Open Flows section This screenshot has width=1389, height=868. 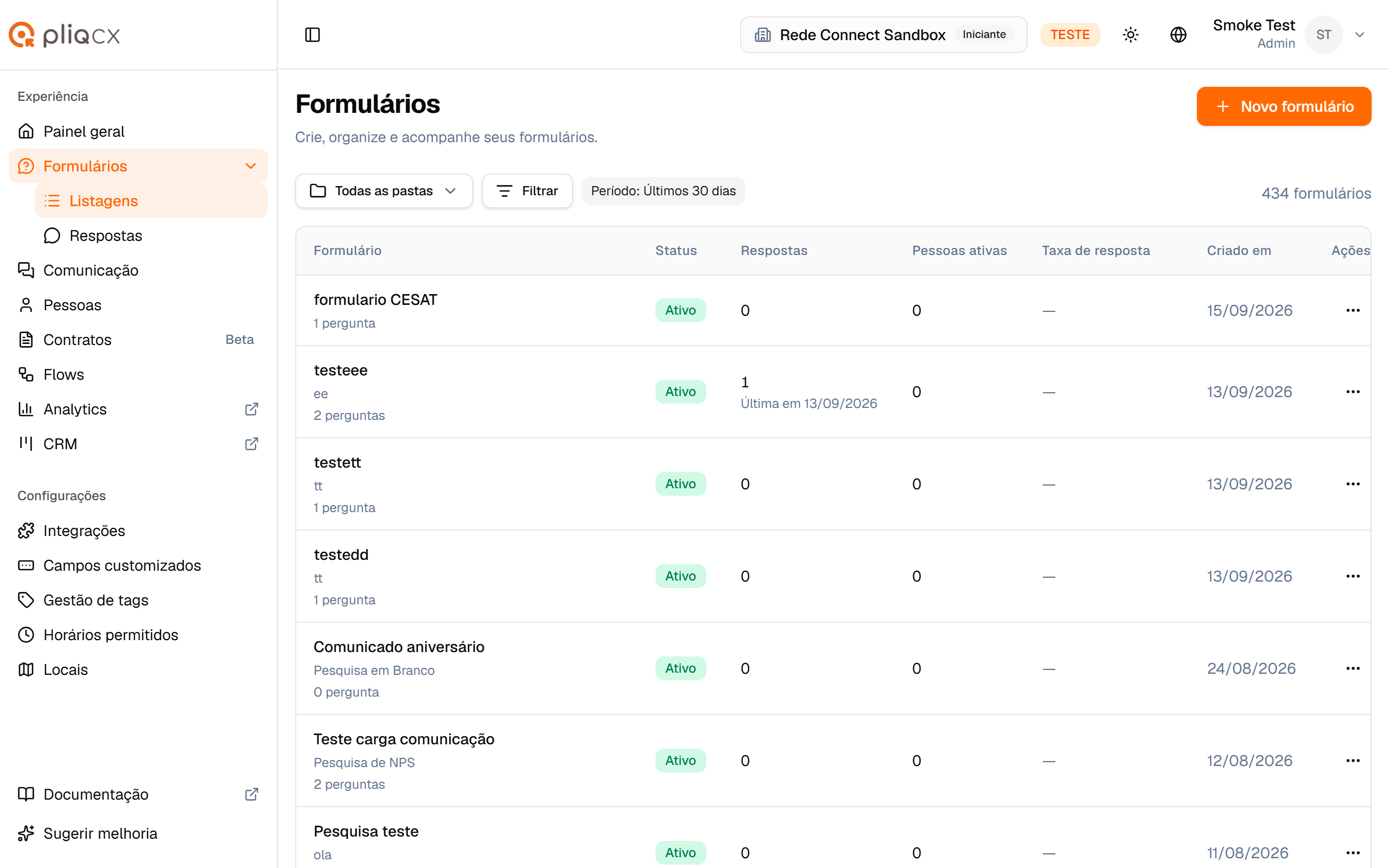[138, 374]
